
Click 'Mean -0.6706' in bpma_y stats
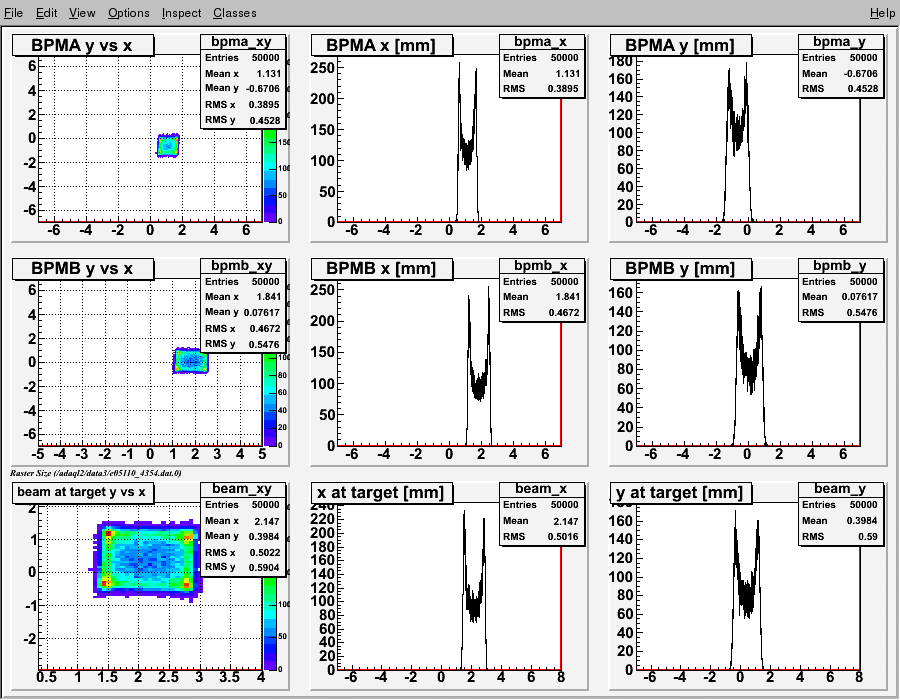[840, 73]
